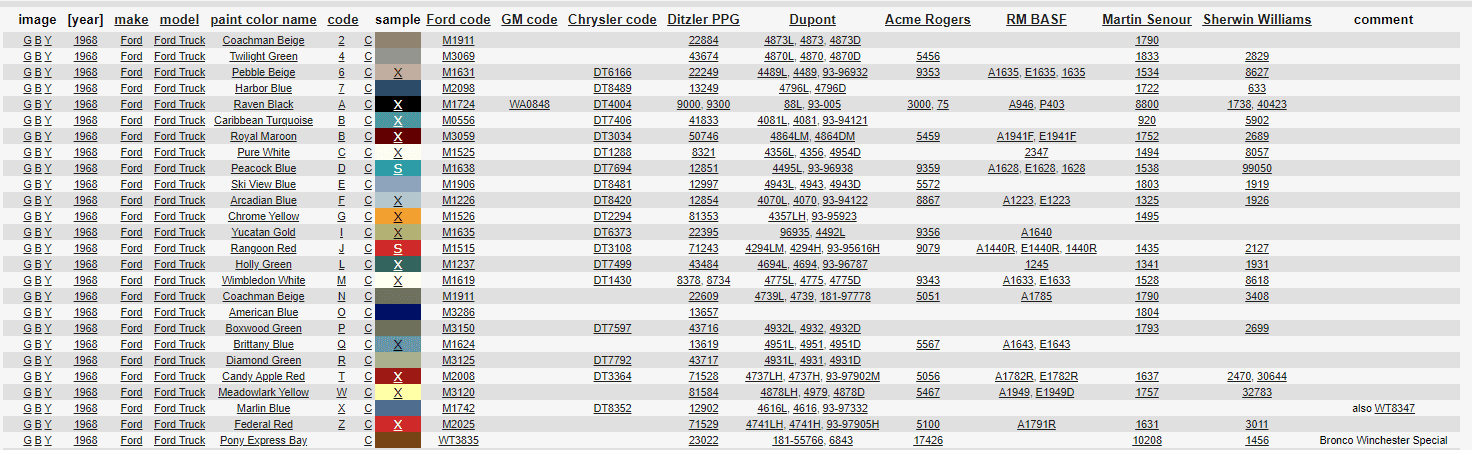The height and width of the screenshot is (450, 1472).
Task: Click the Martin Senour column header
Action: coord(1147,20)
